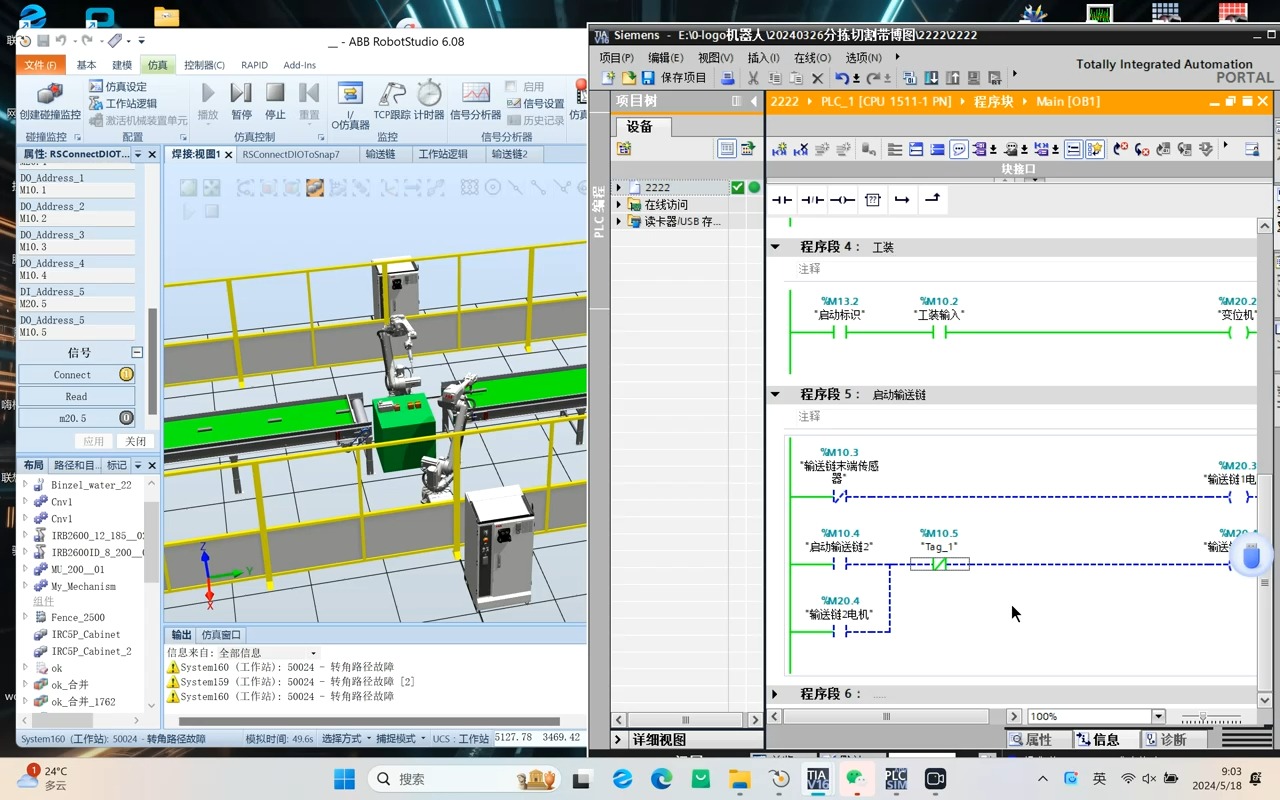
Task: Switch to the 仿真窗口 output tab
Action: (221, 634)
